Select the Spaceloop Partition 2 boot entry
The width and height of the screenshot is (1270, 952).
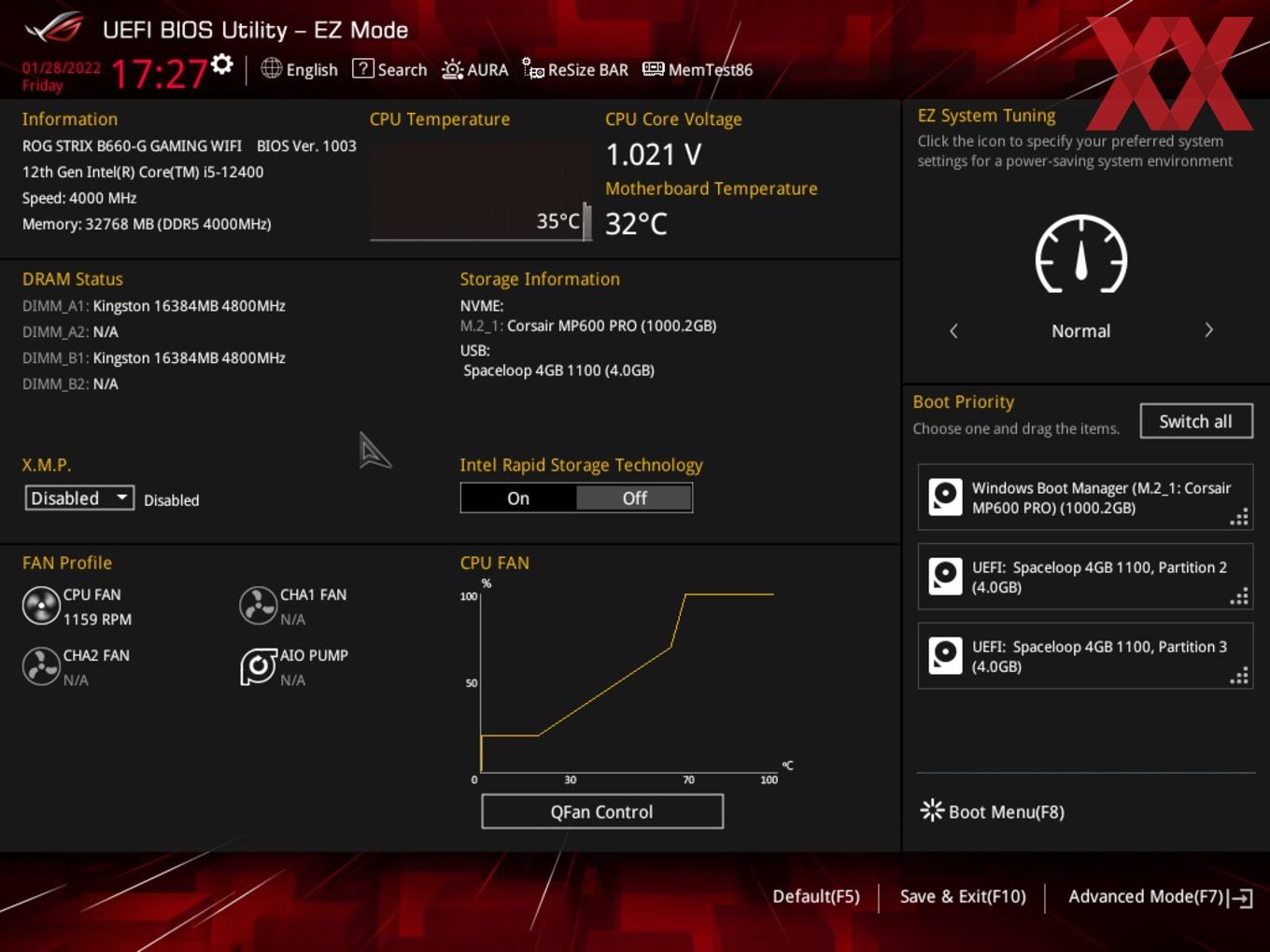pyautogui.click(x=1085, y=577)
